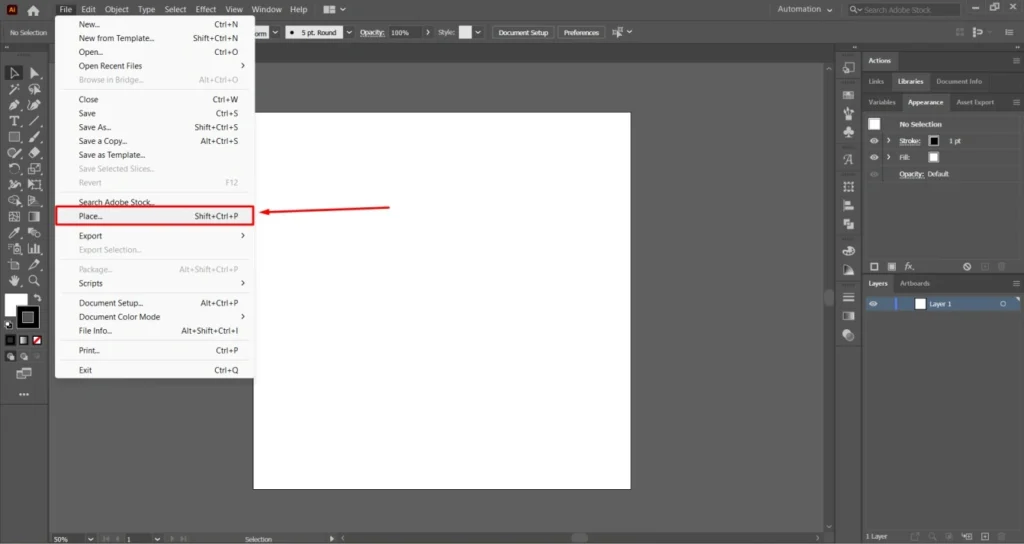The height and width of the screenshot is (544, 1024).
Task: Click the toolbar Stroke color box
Action: (x=27, y=318)
